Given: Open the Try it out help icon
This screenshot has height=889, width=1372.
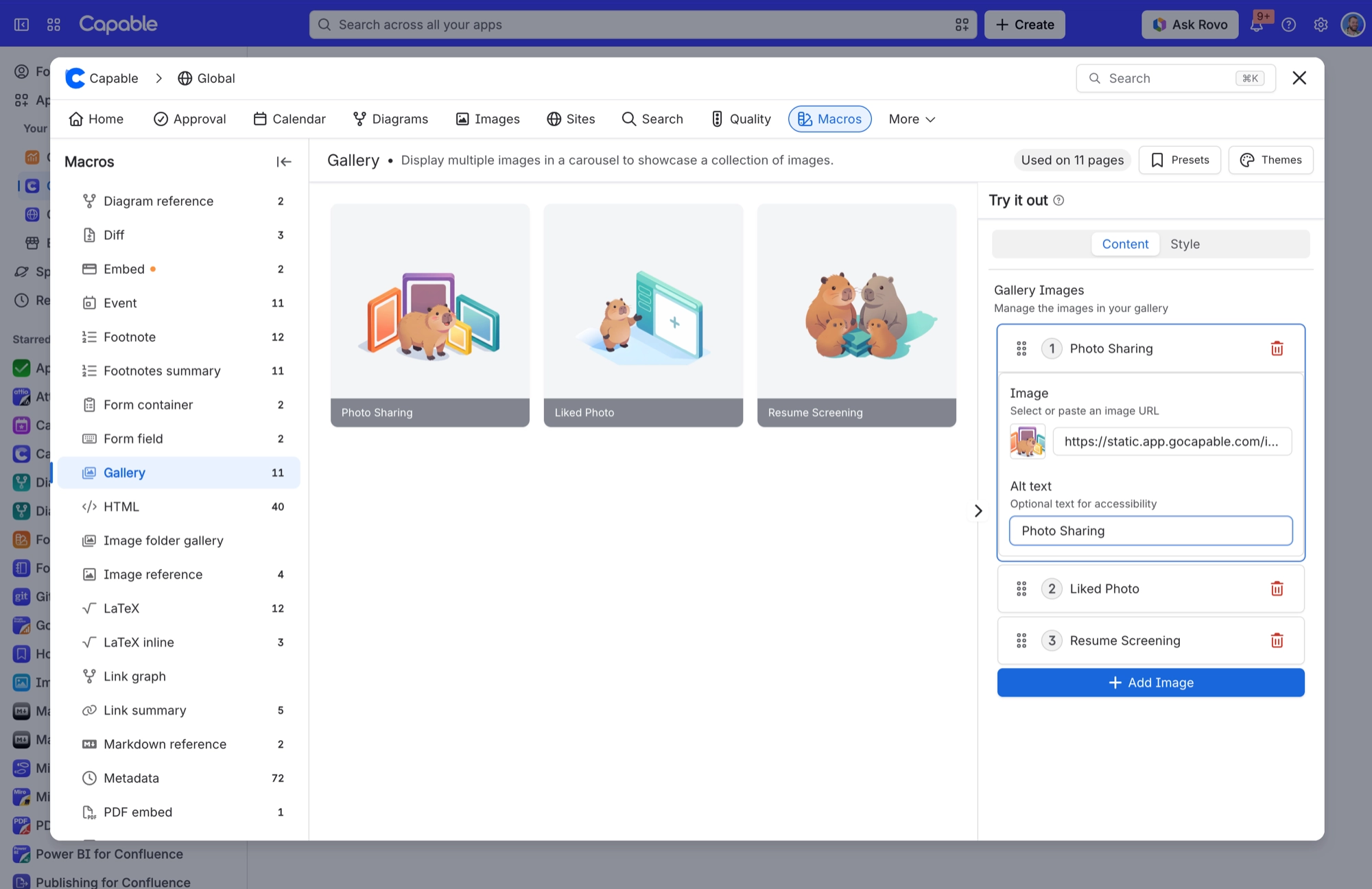Looking at the screenshot, I should coord(1058,200).
